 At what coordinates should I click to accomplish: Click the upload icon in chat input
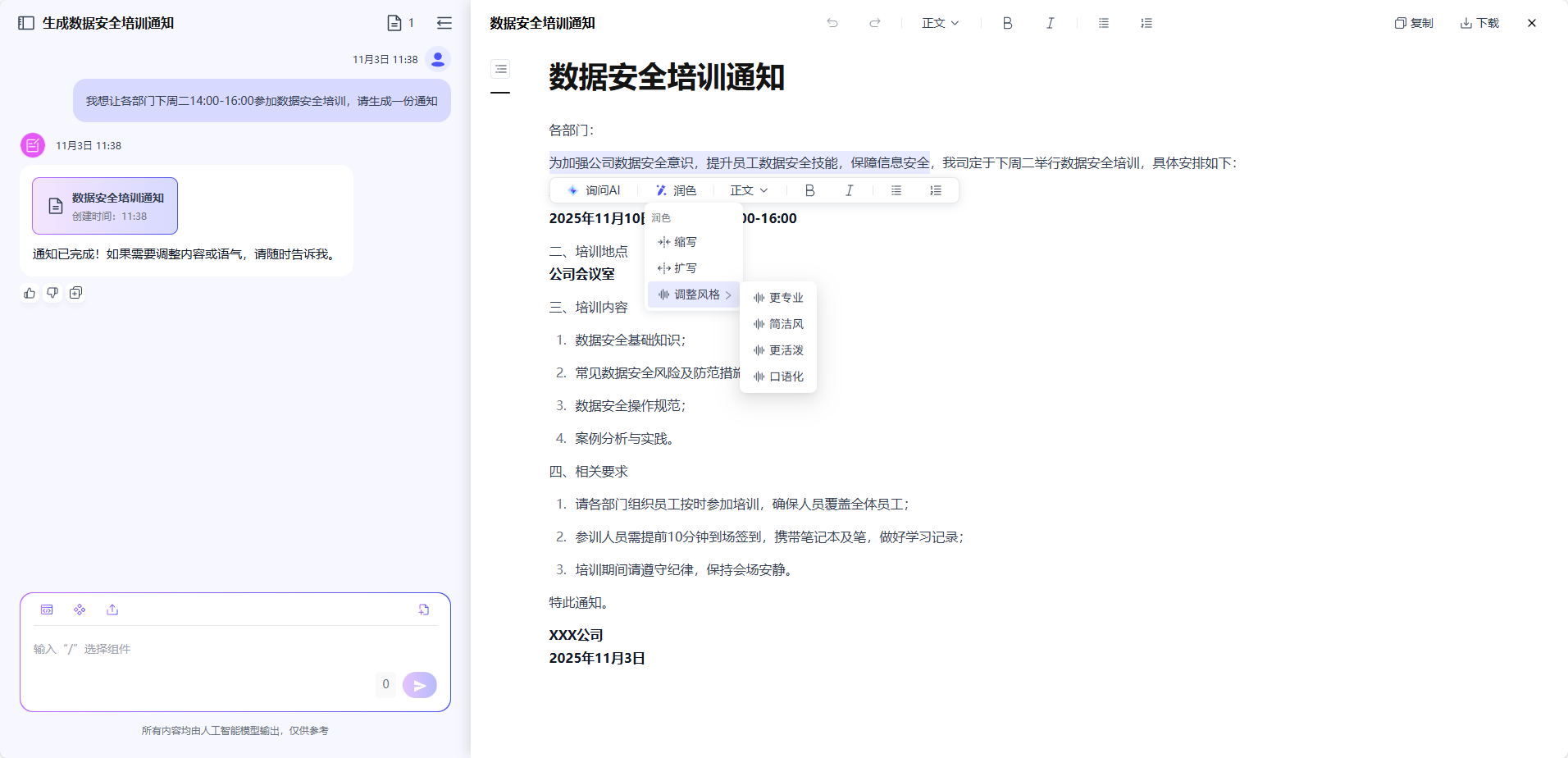pyautogui.click(x=112, y=610)
